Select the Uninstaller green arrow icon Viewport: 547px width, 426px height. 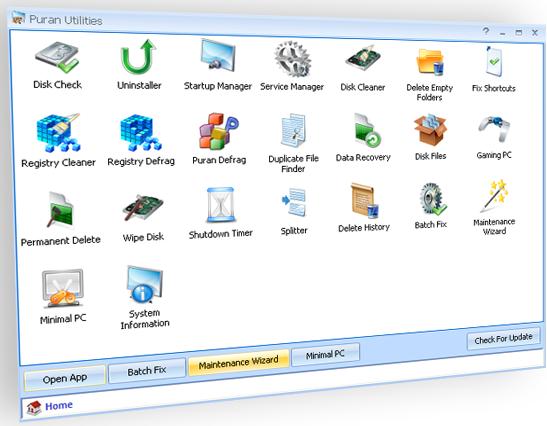coord(138,57)
